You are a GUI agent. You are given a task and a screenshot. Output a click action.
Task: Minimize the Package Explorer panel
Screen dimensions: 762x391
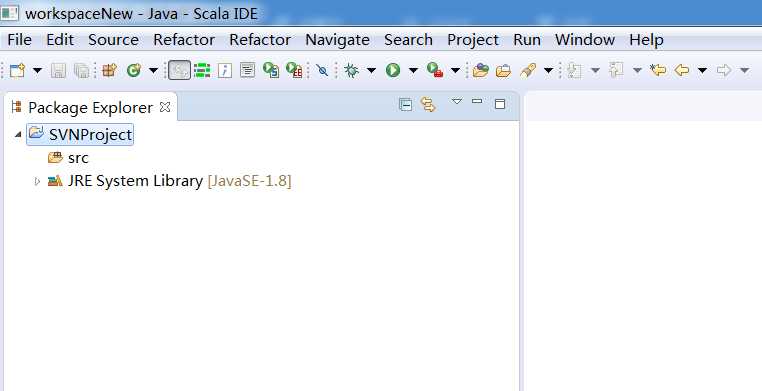click(477, 102)
